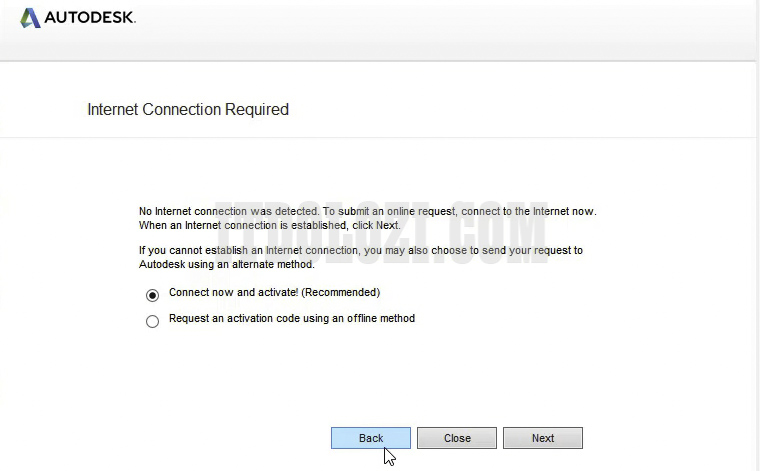The image size is (760, 471).
Task: Click 'Autodesk using an alternate method' text line
Action: 226,264
